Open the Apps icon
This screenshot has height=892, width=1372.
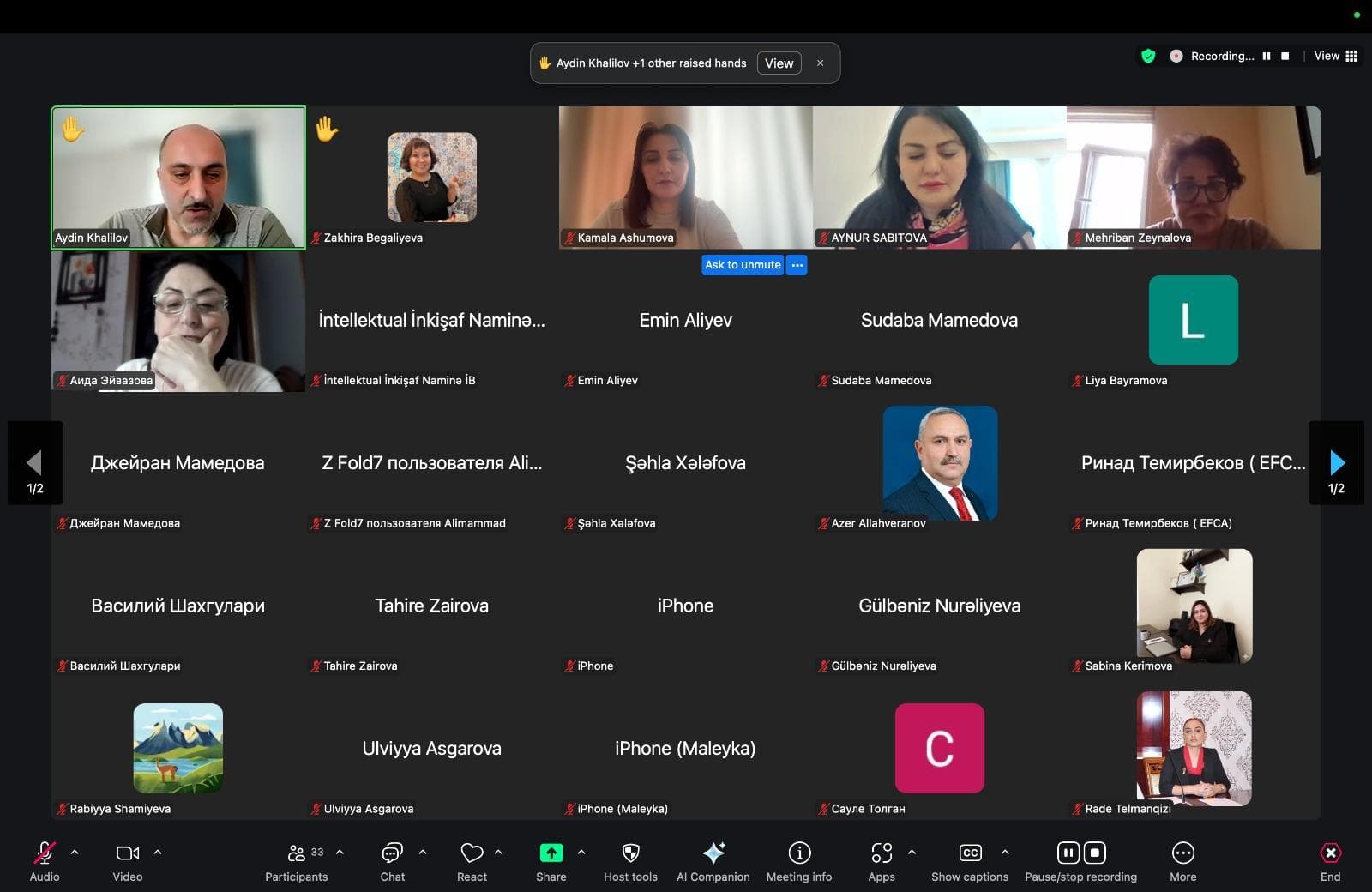pos(882,853)
